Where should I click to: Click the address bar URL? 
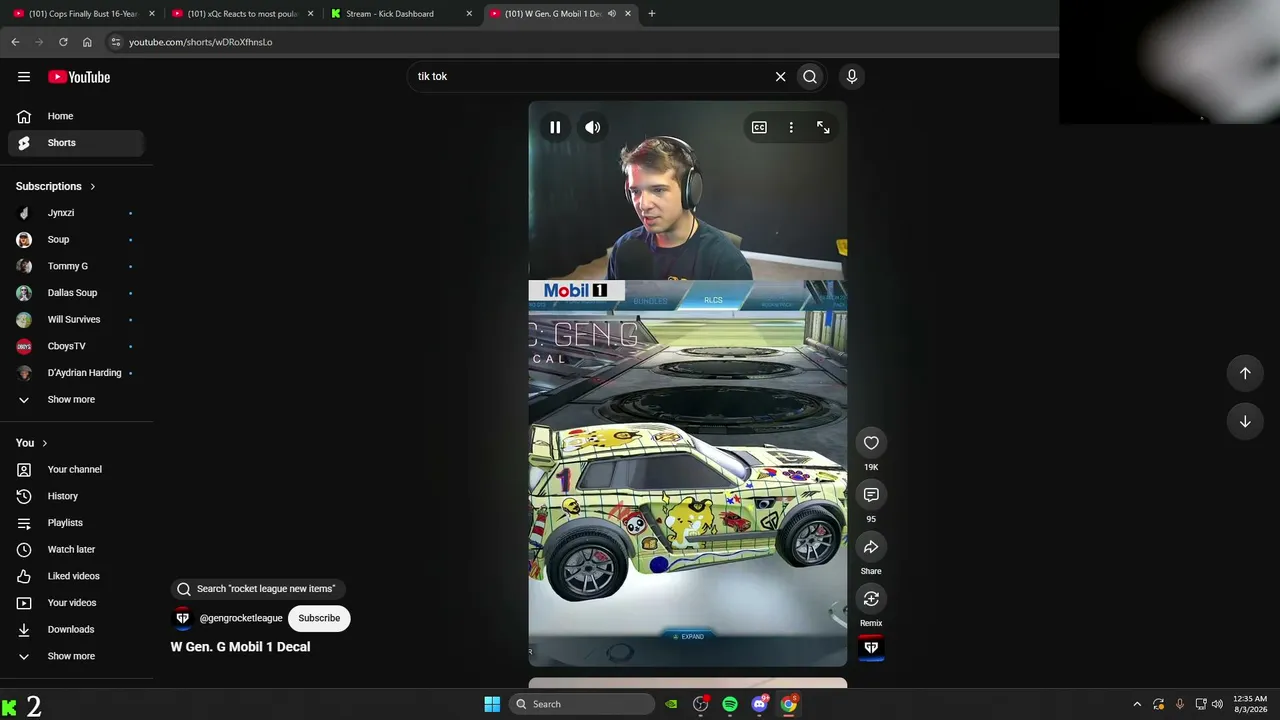(201, 42)
